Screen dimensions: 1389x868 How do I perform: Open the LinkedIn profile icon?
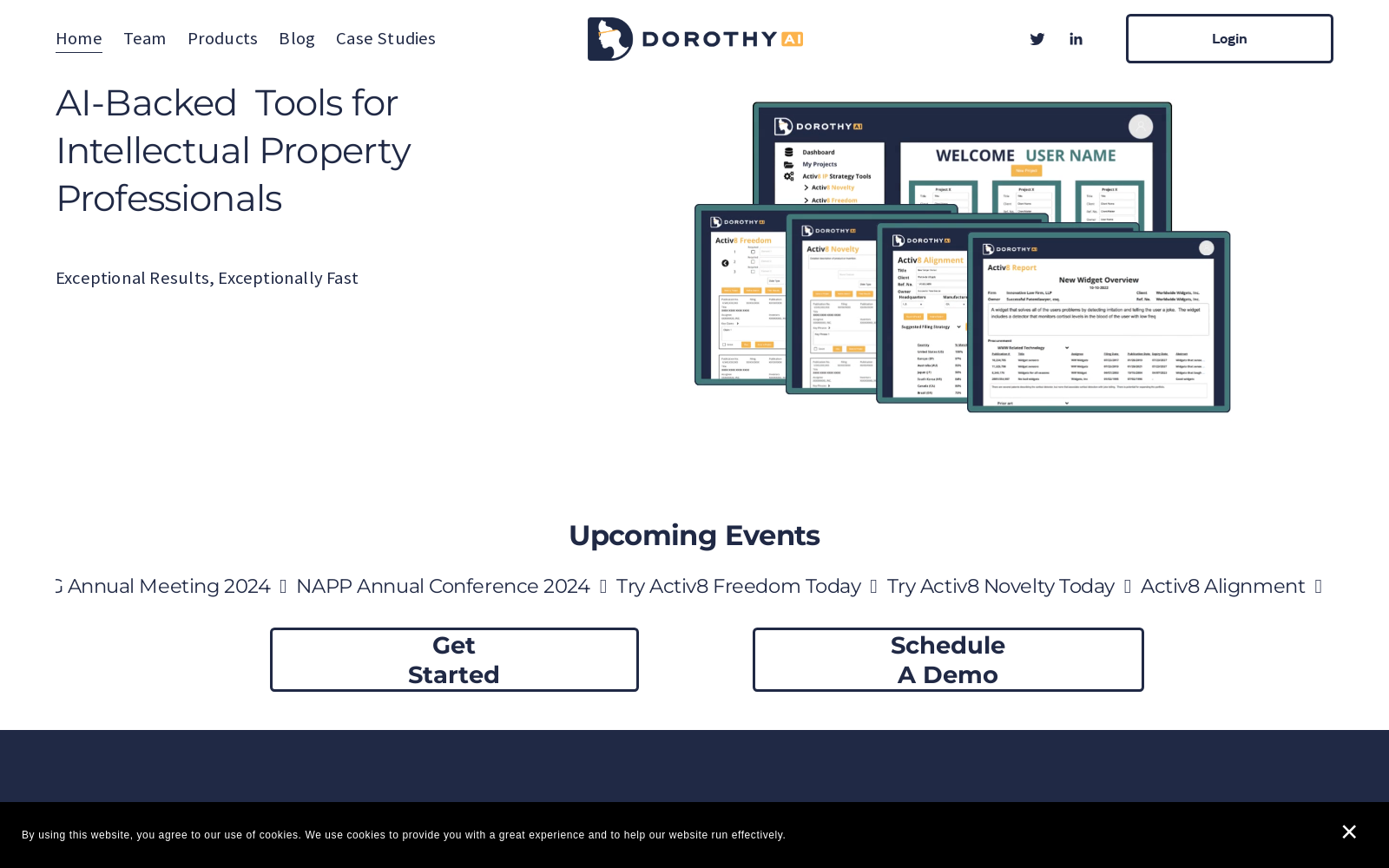point(1076,39)
